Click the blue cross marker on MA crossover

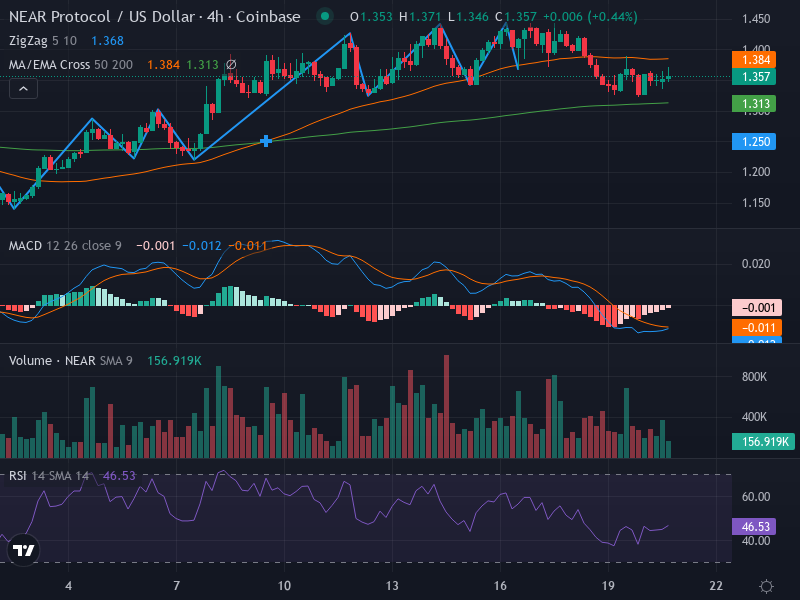[266, 141]
